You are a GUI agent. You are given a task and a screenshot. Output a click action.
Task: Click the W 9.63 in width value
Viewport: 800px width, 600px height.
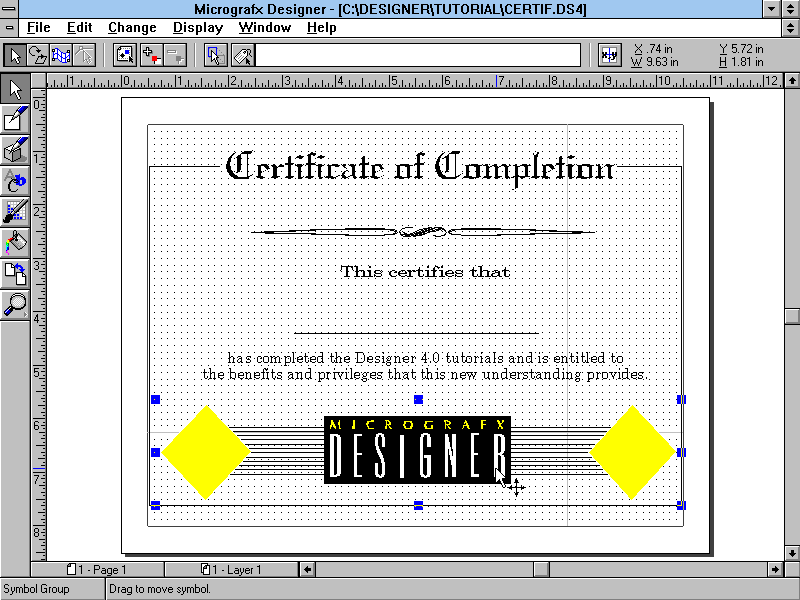(x=655, y=62)
